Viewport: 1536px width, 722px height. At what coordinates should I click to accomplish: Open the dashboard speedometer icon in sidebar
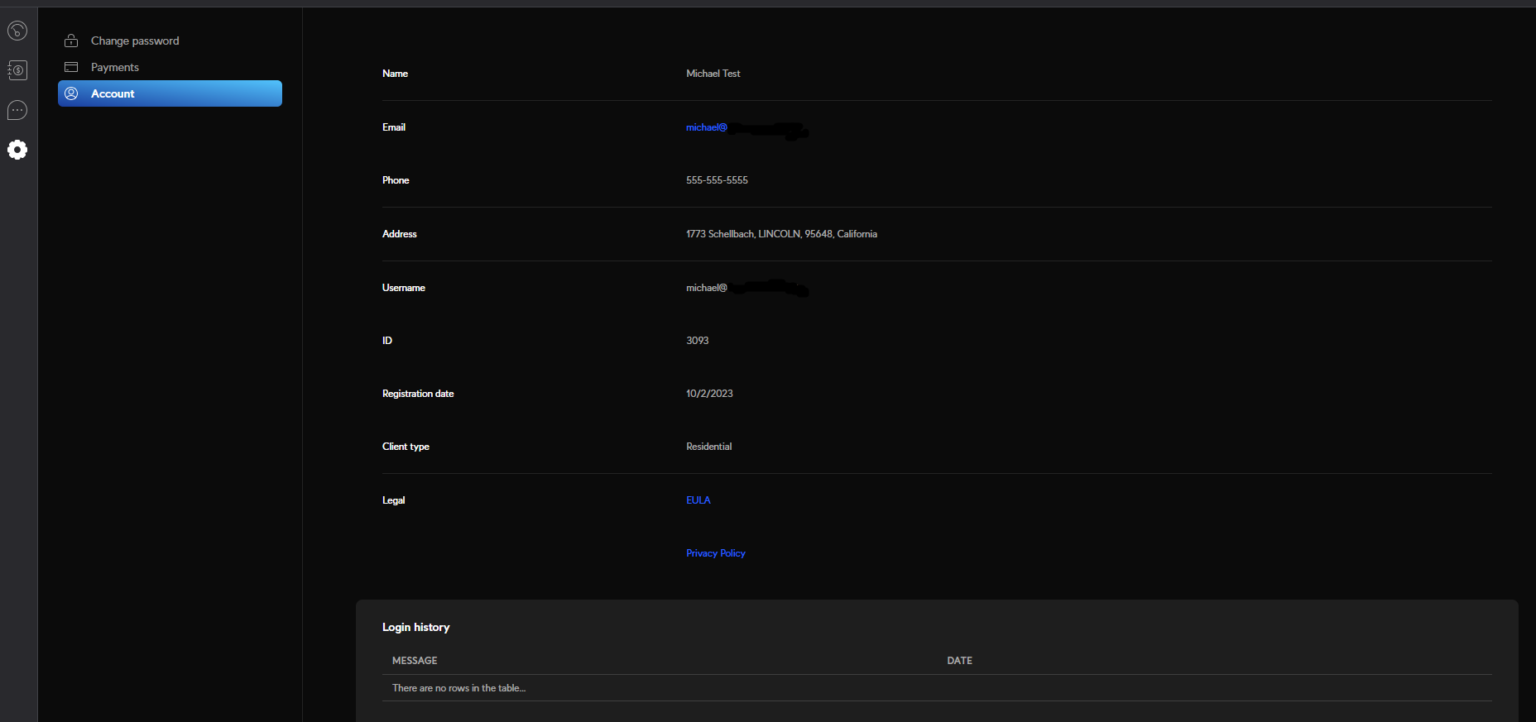coord(16,31)
